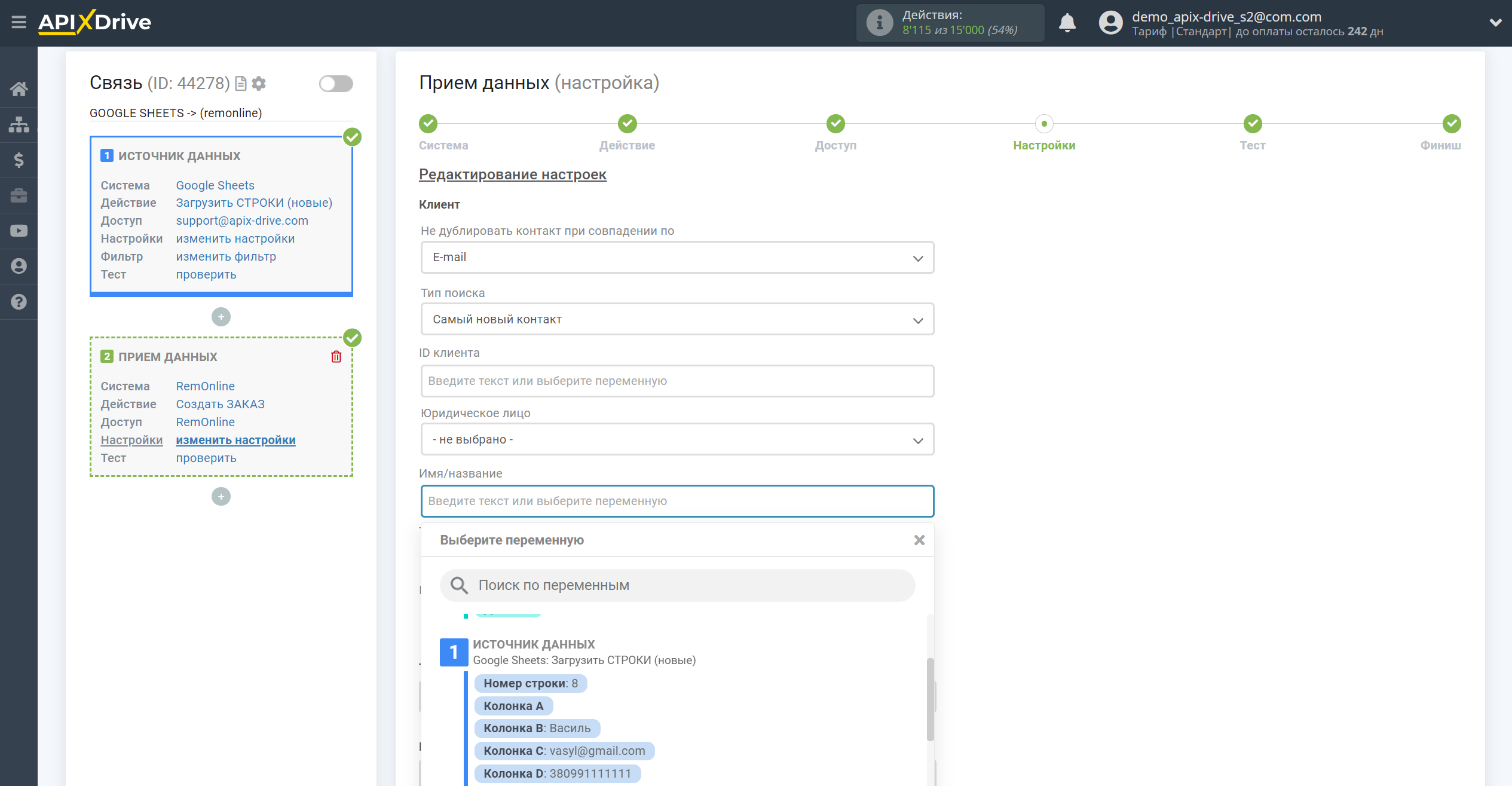Click the variable search field
Viewport: 1512px width, 786px height.
677,585
